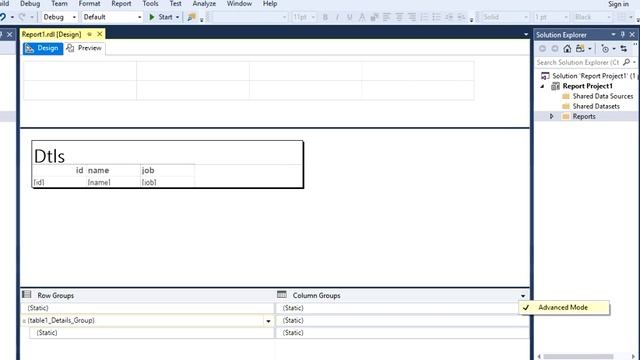Click the Report Project1 project icon
Viewport: 640px width, 360px height.
556,86
